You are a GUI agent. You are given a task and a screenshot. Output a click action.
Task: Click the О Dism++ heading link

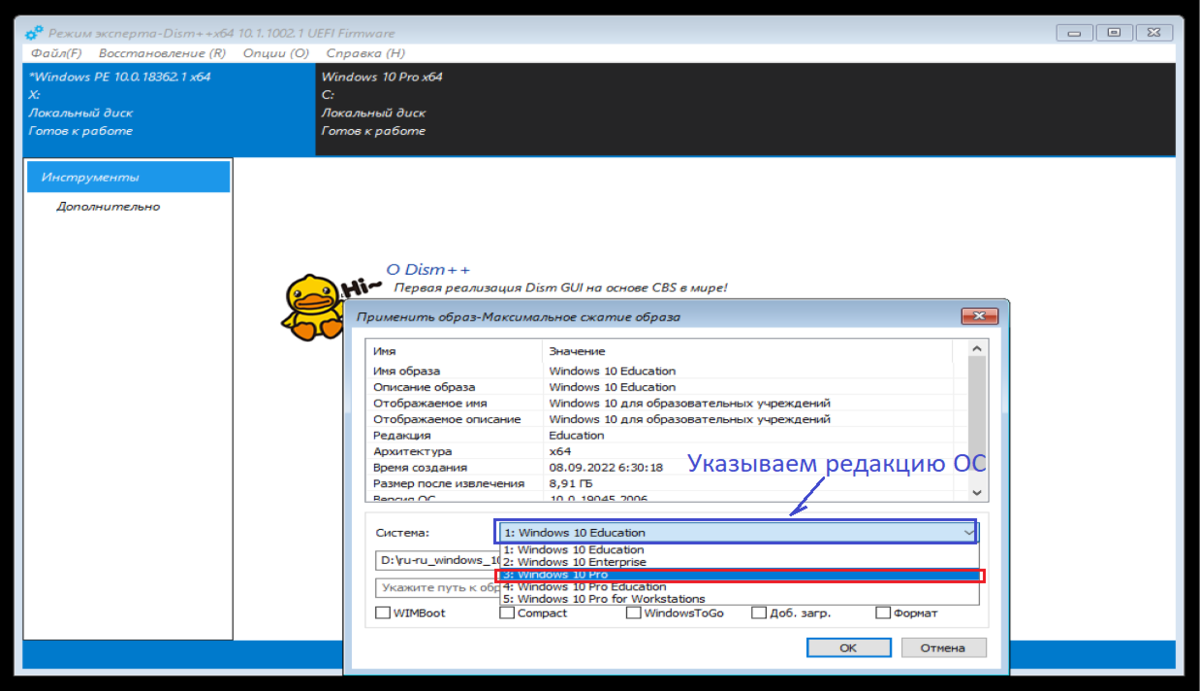(x=428, y=270)
